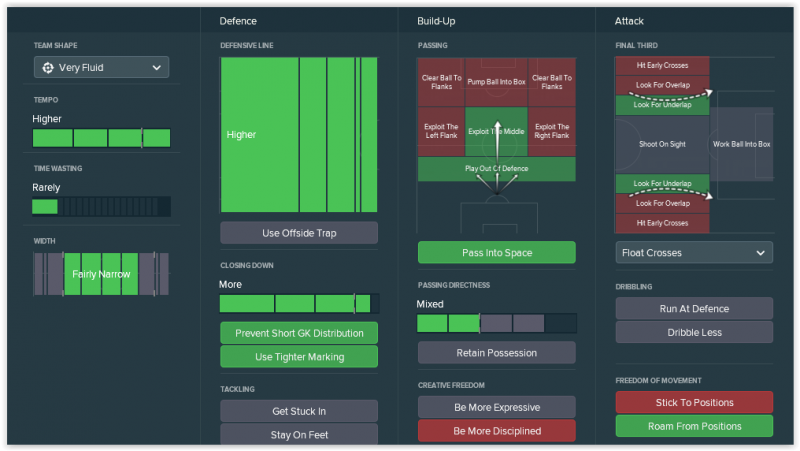This screenshot has height=451, width=800.
Task: Select Exploit The Middle pitch zone
Action: click(x=496, y=132)
